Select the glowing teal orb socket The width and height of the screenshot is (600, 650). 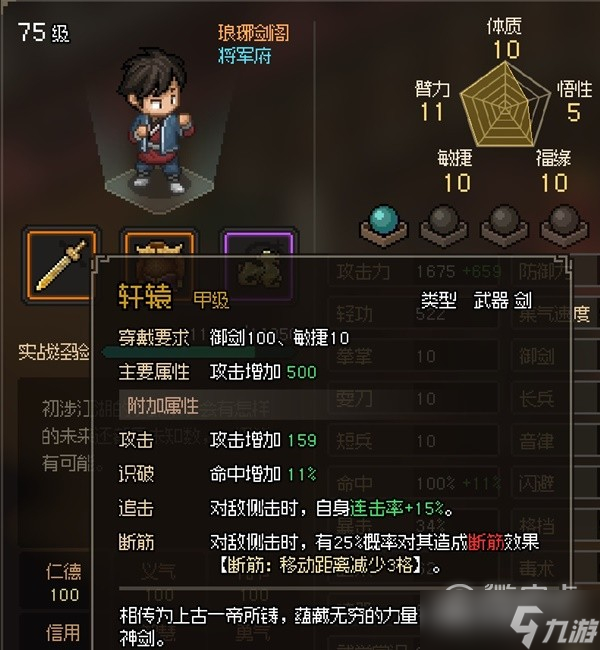[384, 226]
